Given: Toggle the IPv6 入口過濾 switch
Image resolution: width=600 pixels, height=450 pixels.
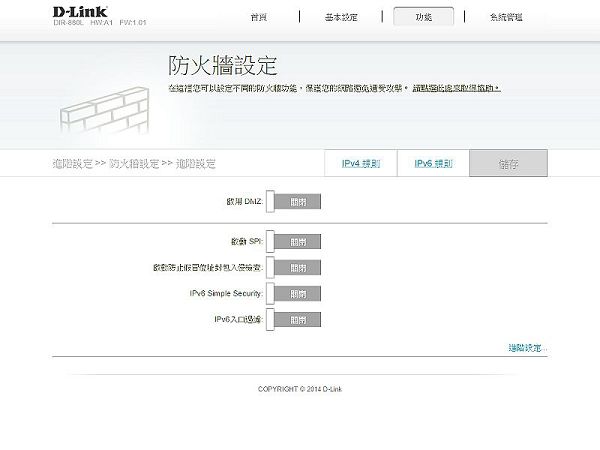Looking at the screenshot, I should click(293, 320).
